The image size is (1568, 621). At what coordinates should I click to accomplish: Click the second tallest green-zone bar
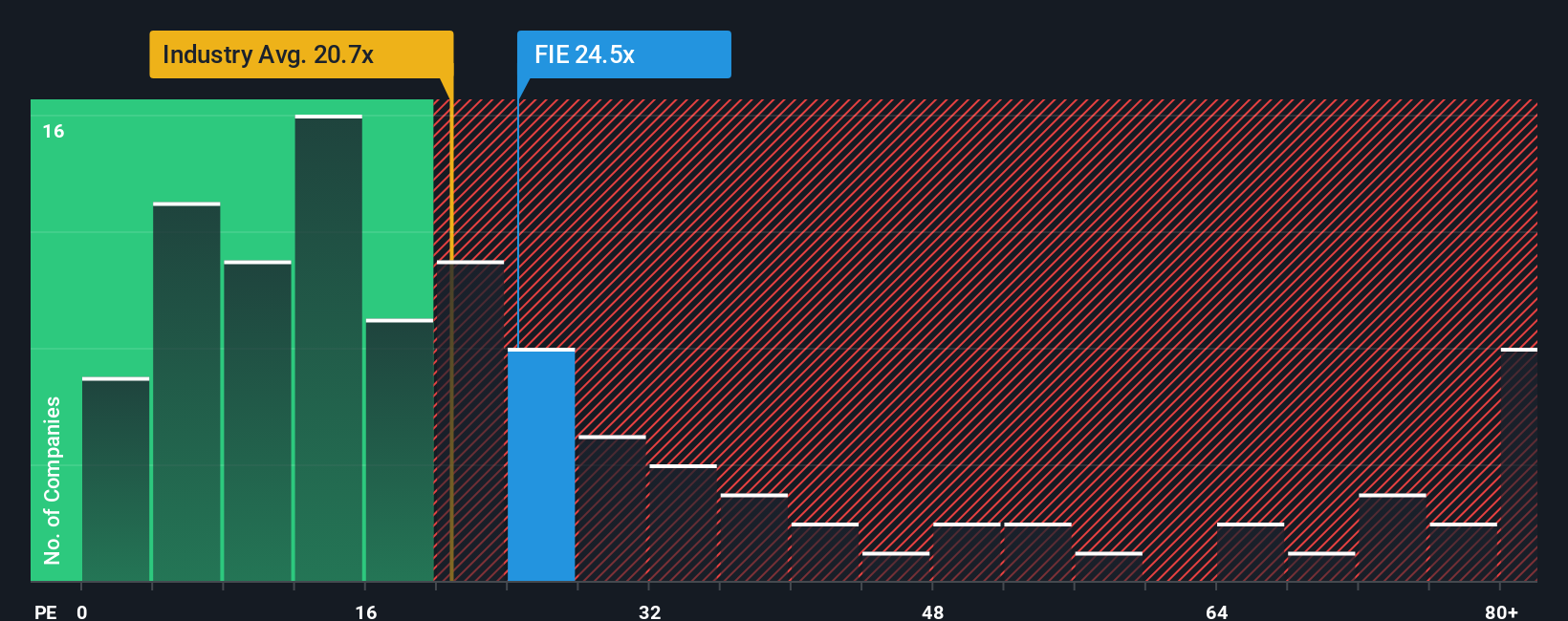click(x=186, y=392)
